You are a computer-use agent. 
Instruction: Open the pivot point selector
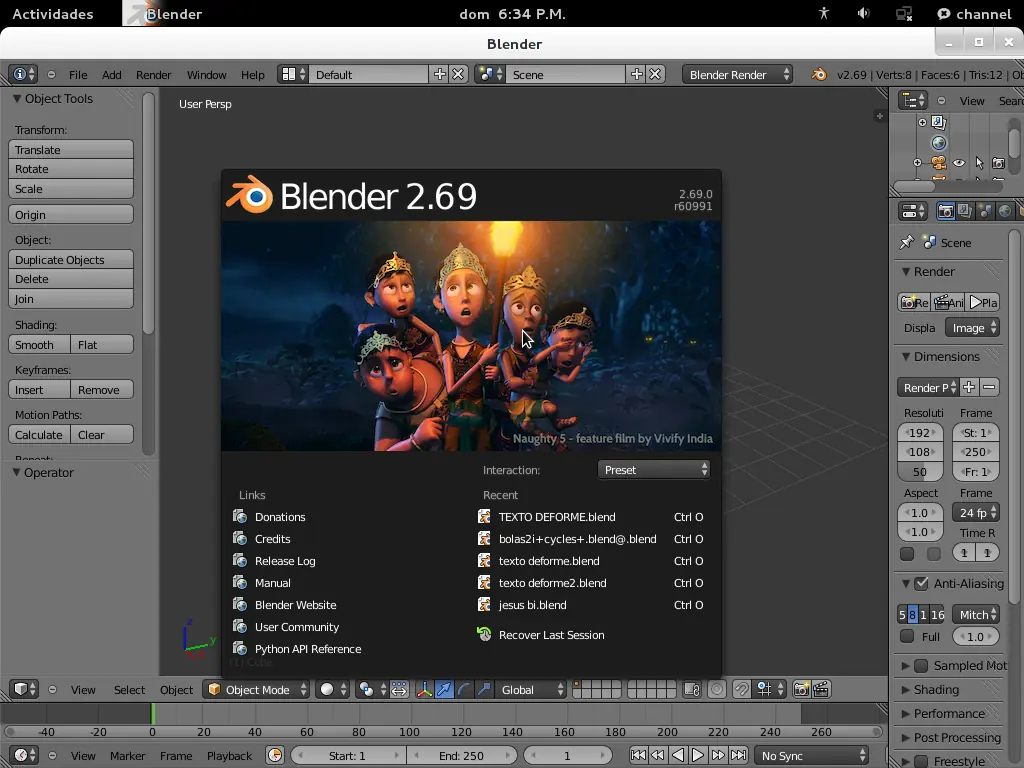(372, 690)
